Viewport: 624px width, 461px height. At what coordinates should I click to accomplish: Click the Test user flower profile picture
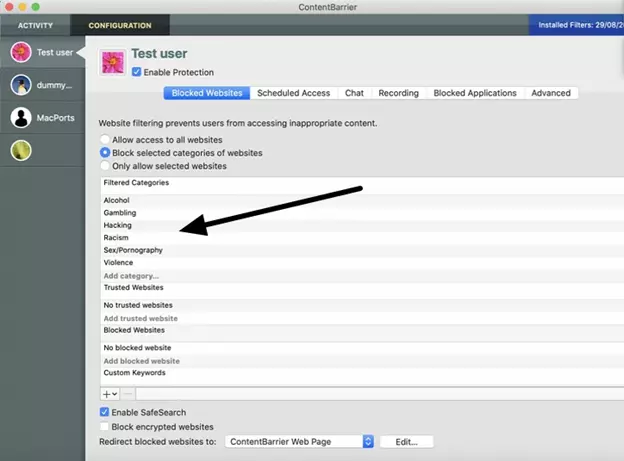point(114,62)
